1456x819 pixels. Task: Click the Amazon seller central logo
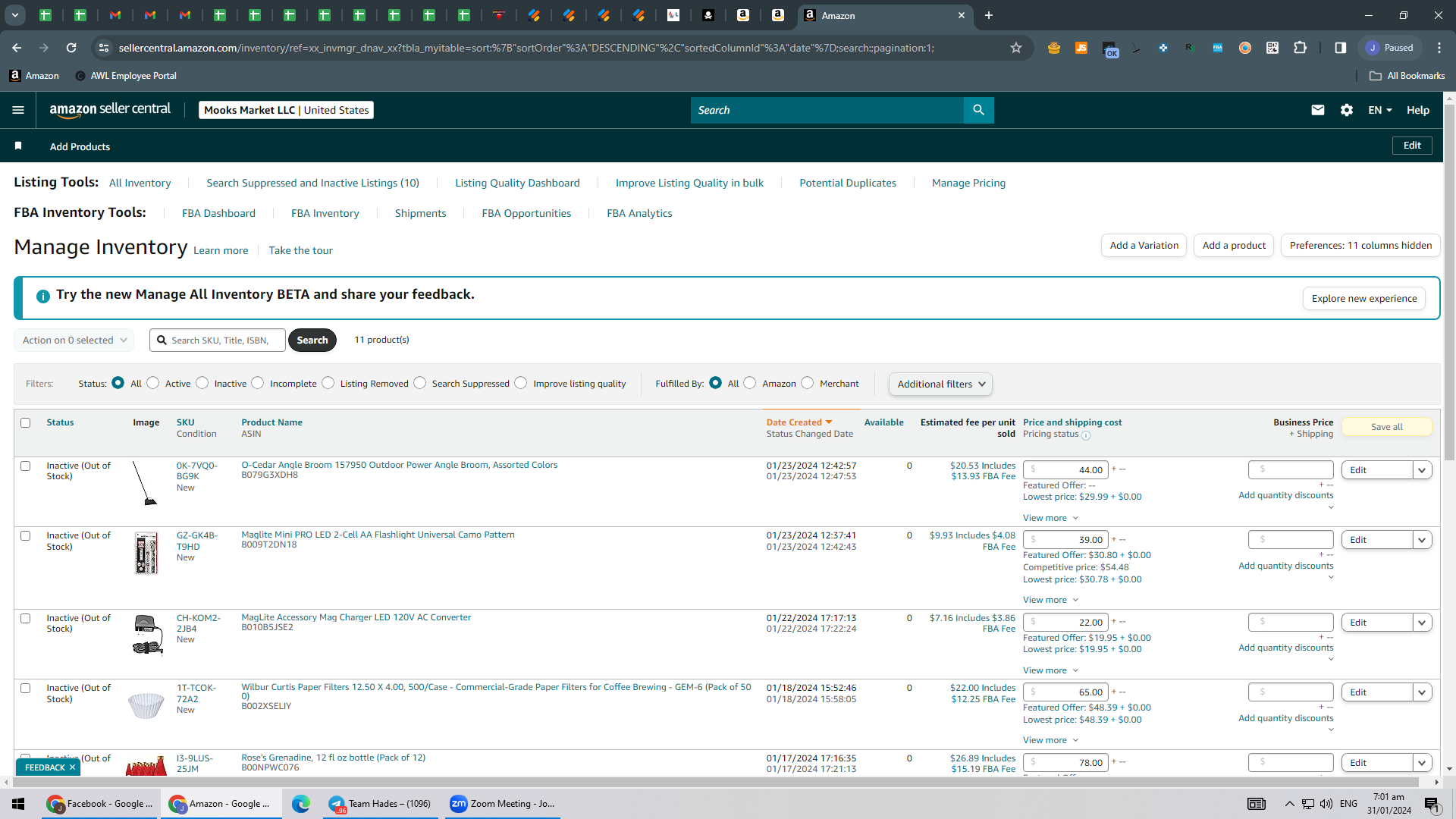click(x=110, y=110)
